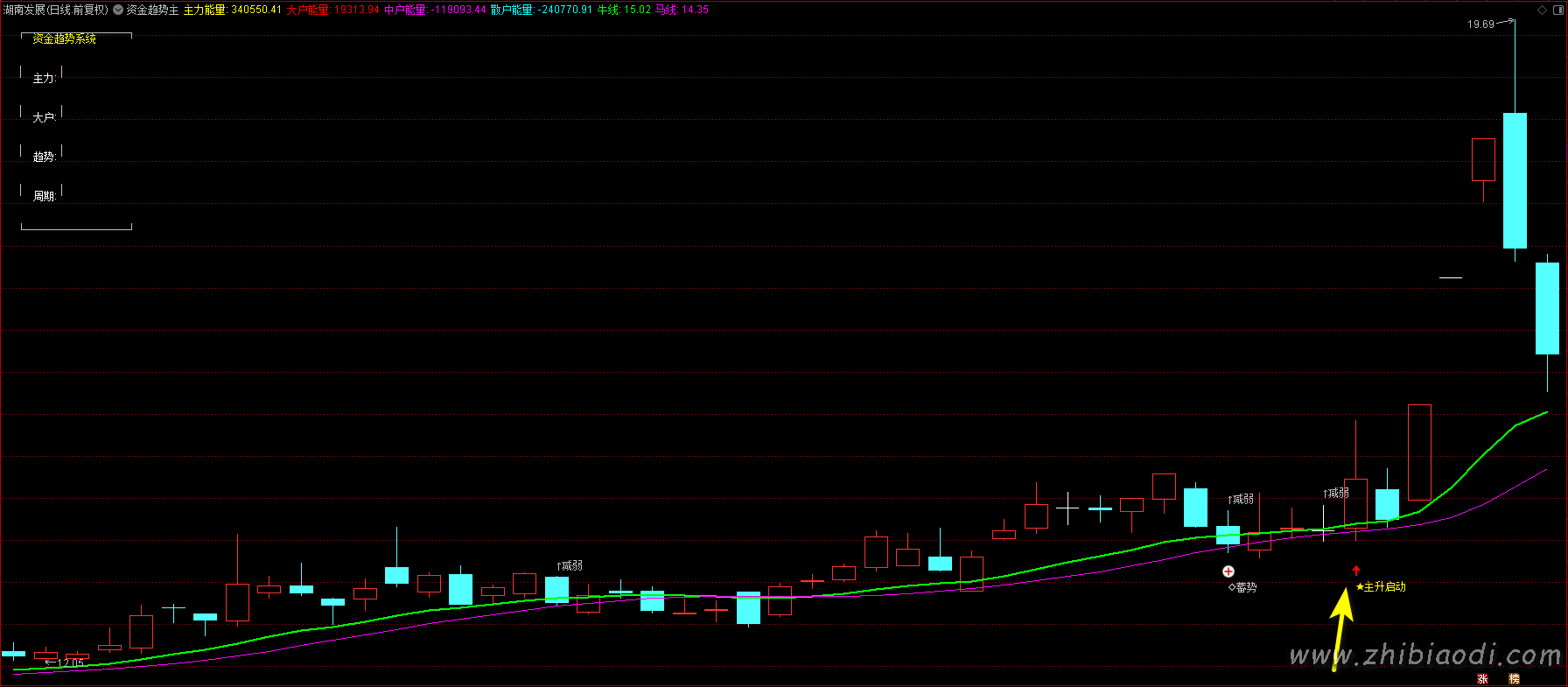This screenshot has width=1568, height=687.
Task: Toggle the side panel icon at top right
Action: (x=1557, y=11)
